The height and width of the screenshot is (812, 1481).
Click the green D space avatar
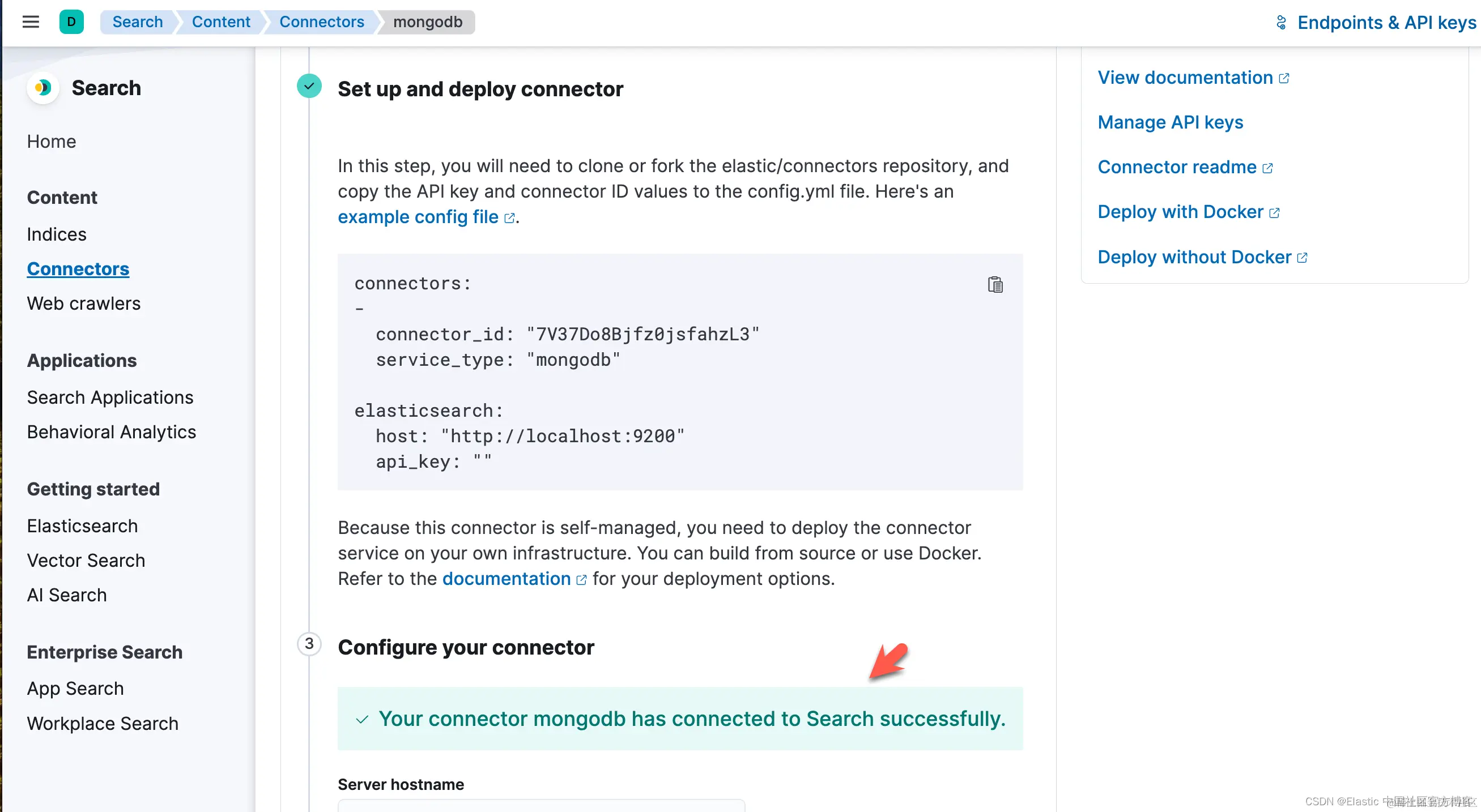tap(71, 22)
